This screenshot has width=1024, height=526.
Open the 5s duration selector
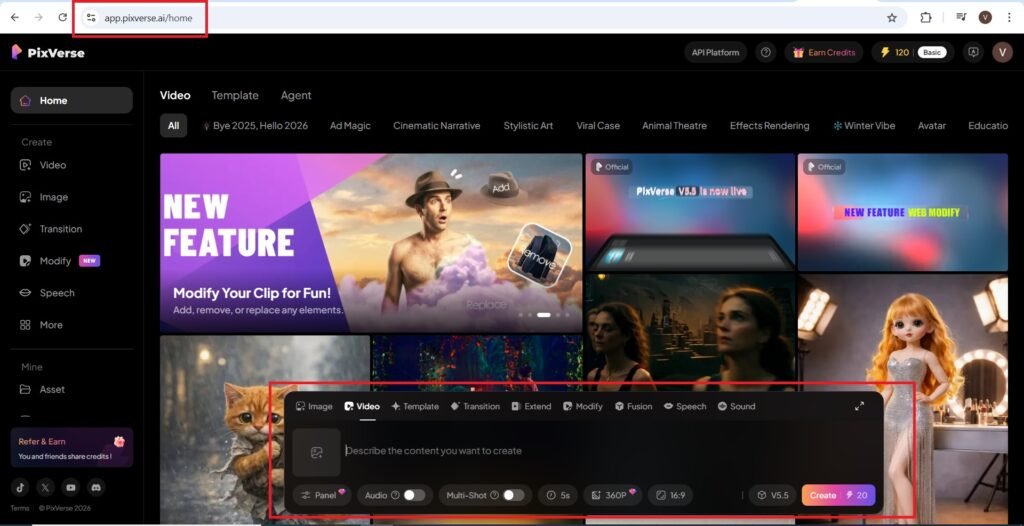tap(558, 495)
